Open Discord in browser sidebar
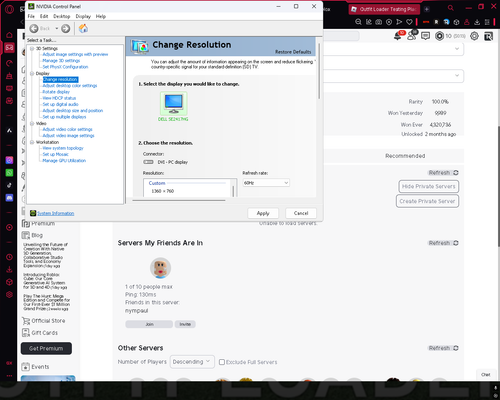The width and height of the screenshot is (500, 400). (x=9, y=198)
